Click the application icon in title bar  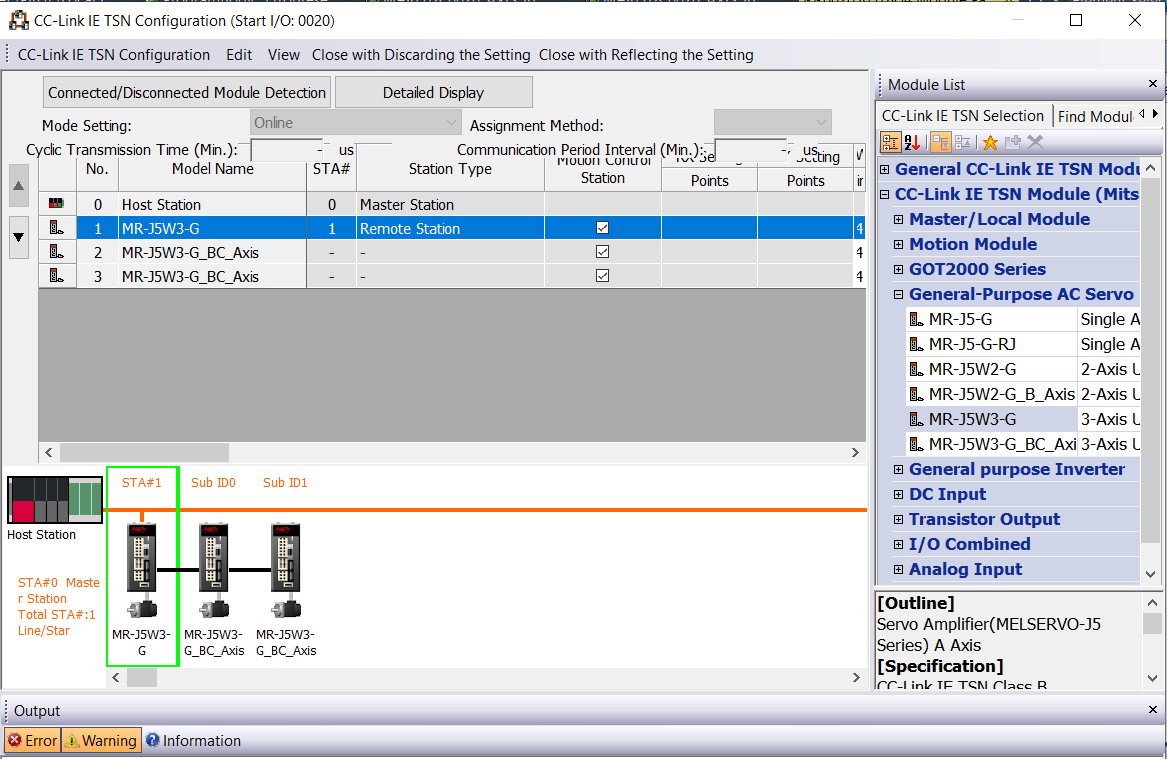[19, 21]
